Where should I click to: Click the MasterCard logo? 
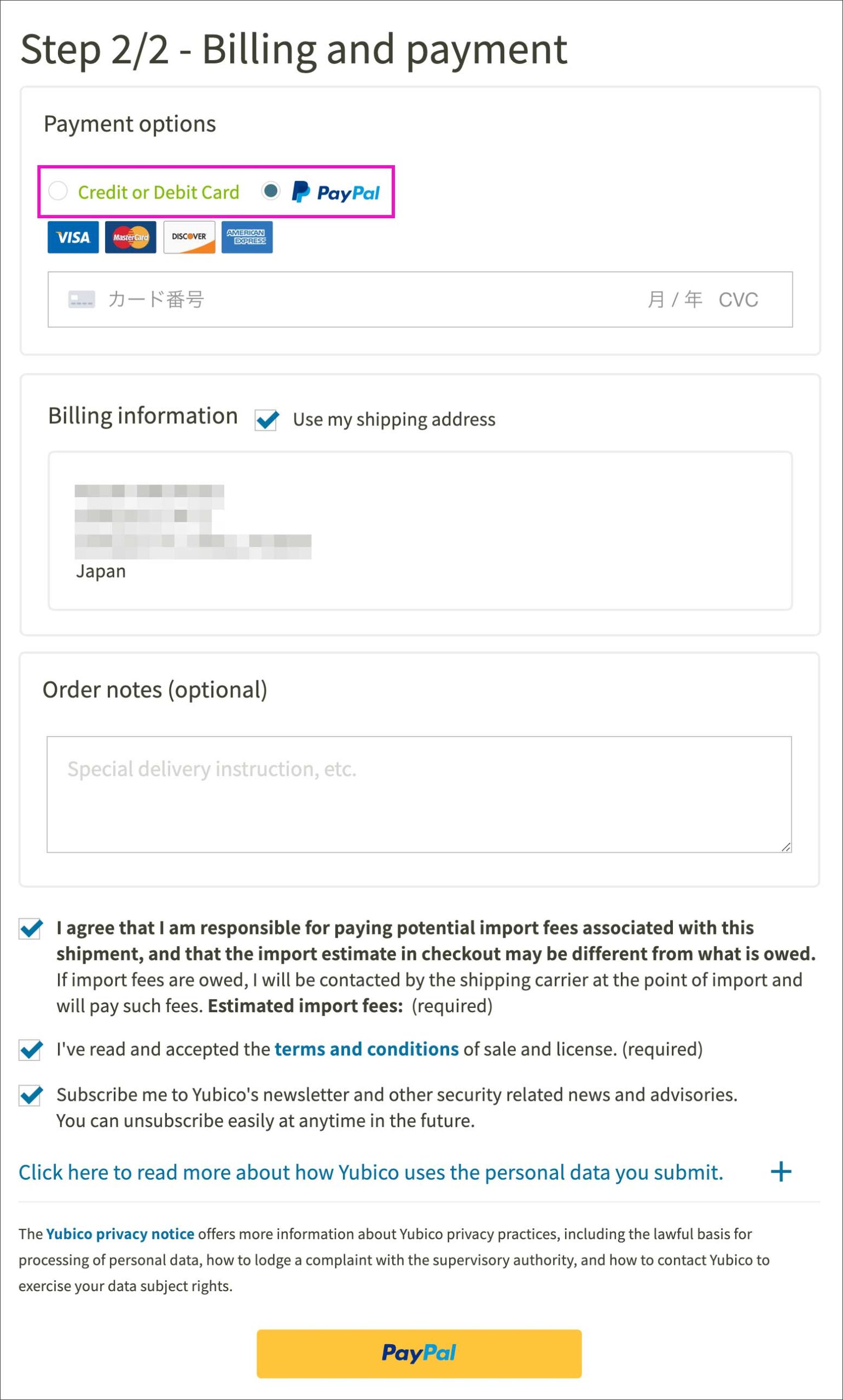pyautogui.click(x=131, y=237)
